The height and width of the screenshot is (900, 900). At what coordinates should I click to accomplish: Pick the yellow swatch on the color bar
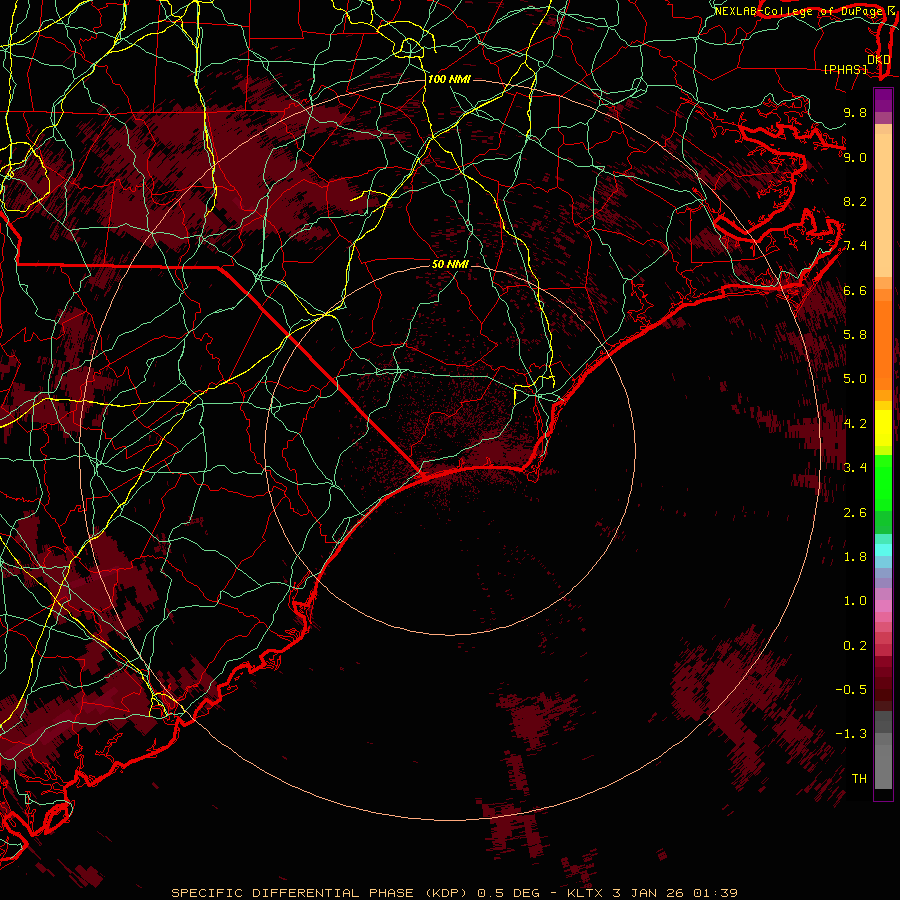coord(883,428)
